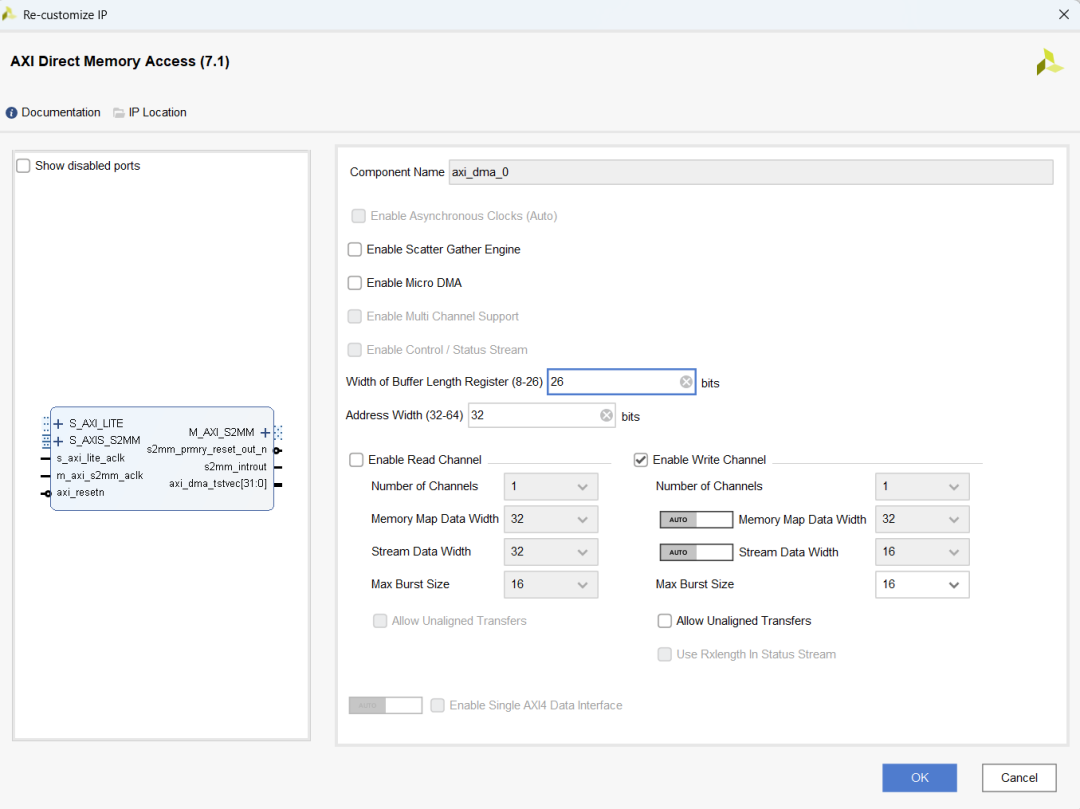Clear the Buffer Length Register value
1080x809 pixels.
[686, 382]
